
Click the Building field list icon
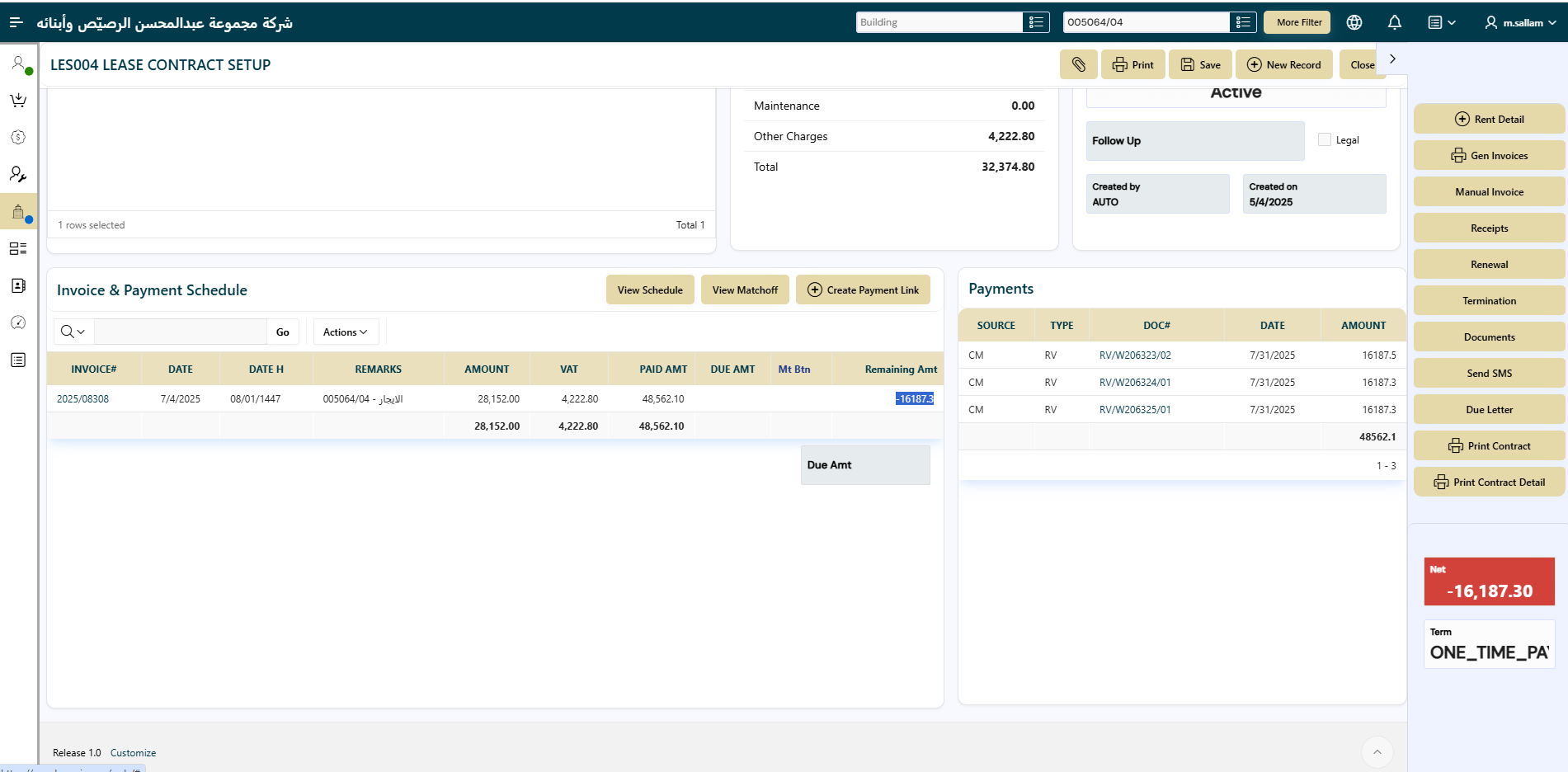tap(1035, 22)
